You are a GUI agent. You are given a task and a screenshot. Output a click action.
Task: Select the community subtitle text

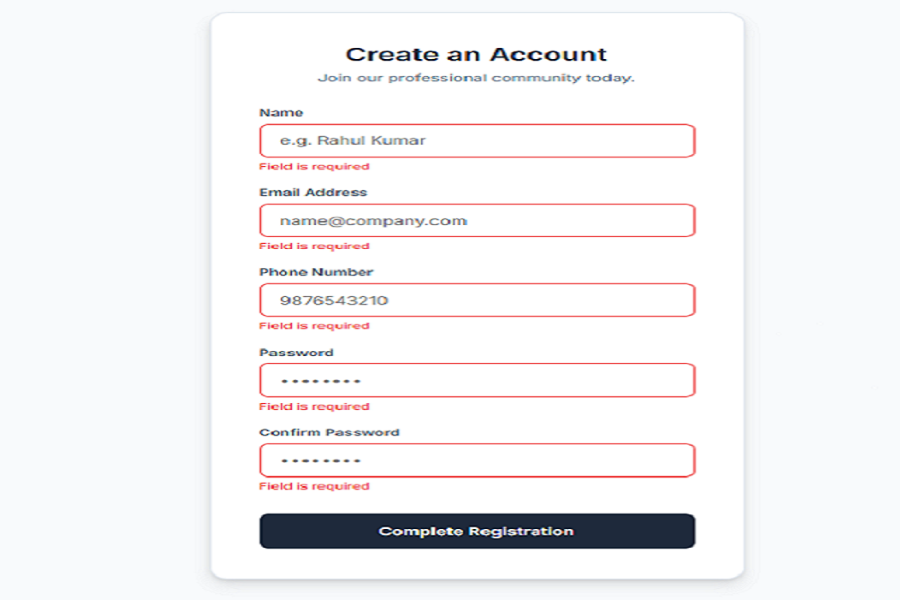click(x=477, y=78)
